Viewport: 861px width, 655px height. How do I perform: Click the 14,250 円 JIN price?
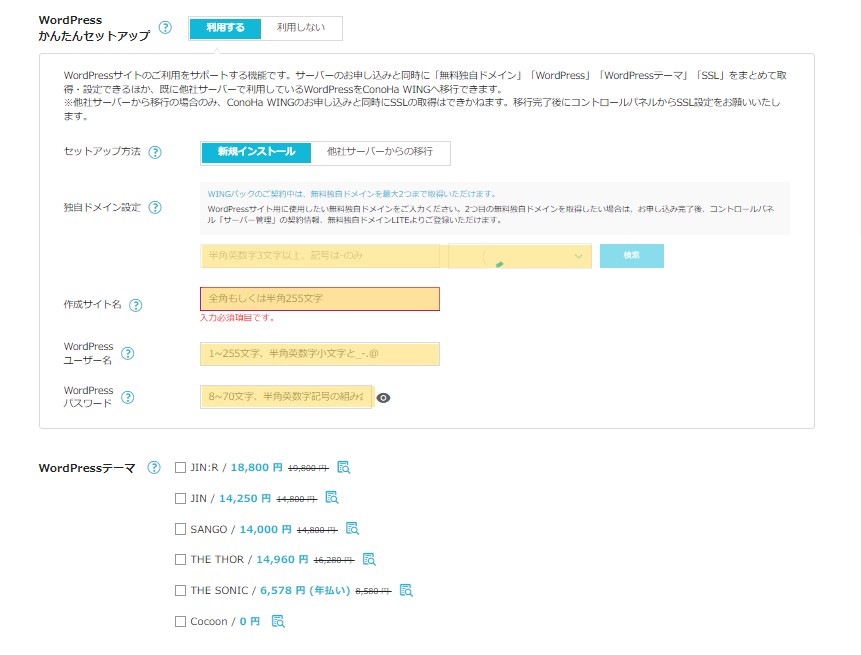click(x=245, y=498)
